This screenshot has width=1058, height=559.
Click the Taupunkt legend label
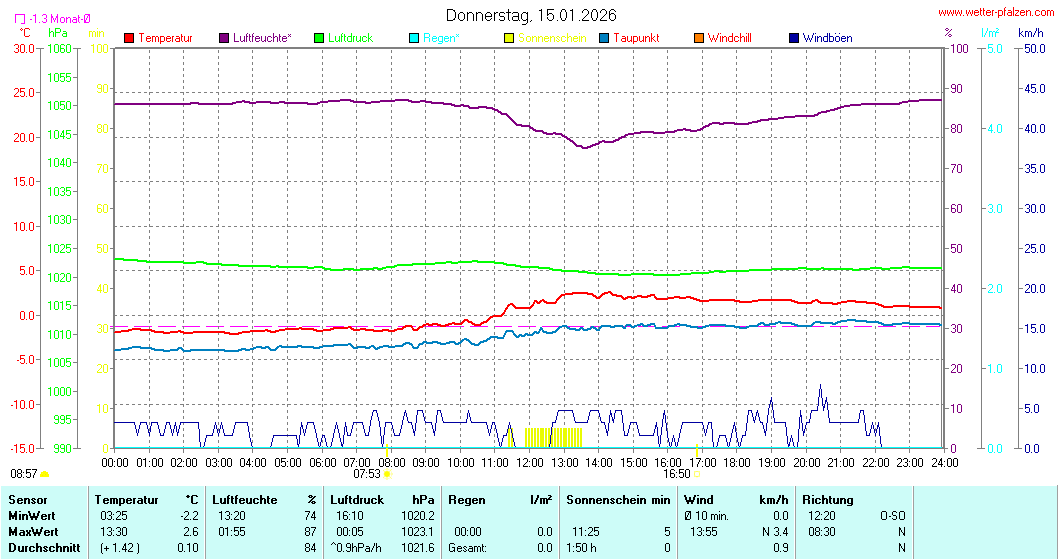click(x=634, y=38)
